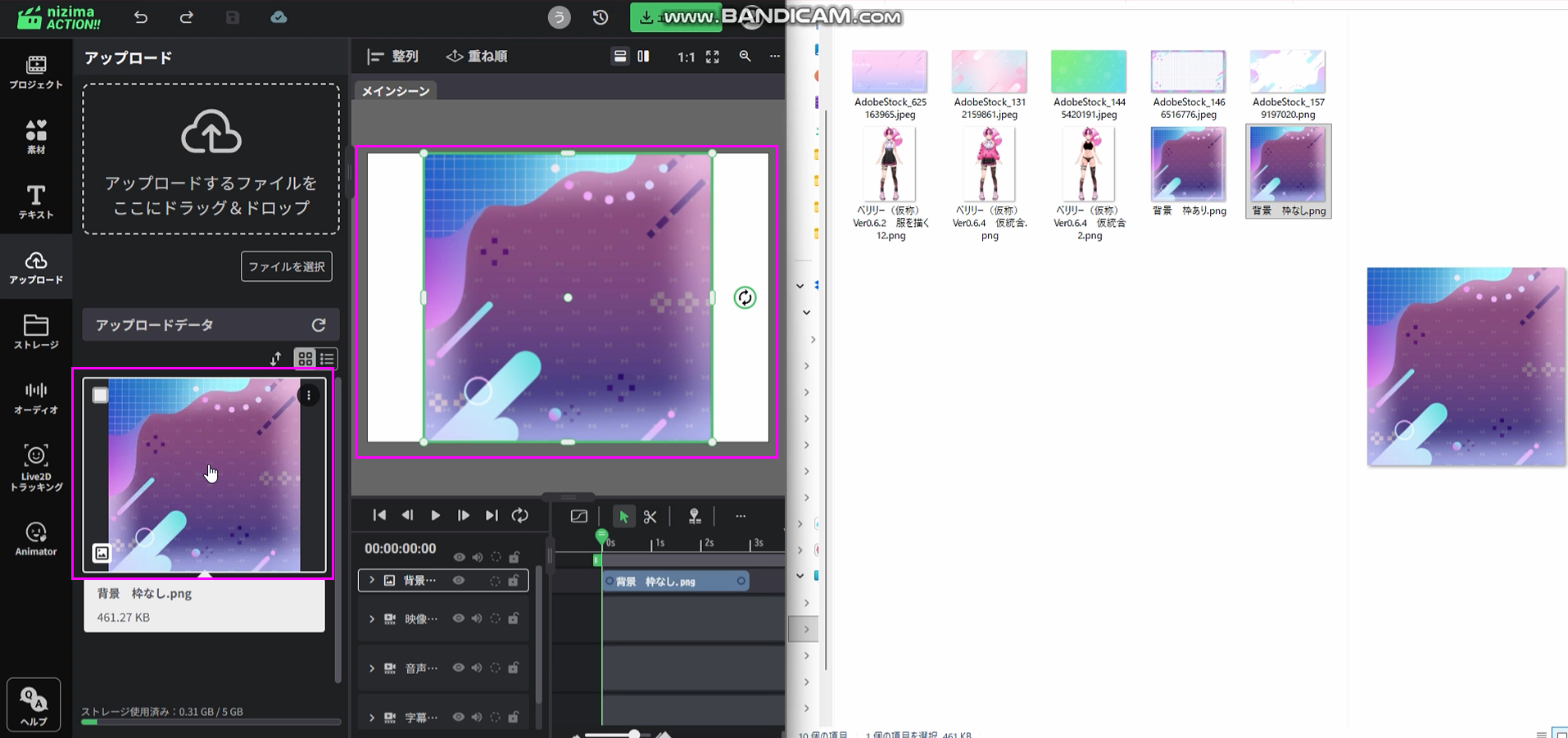Open the 素材 materials panel
The height and width of the screenshot is (738, 1568).
pyautogui.click(x=35, y=137)
